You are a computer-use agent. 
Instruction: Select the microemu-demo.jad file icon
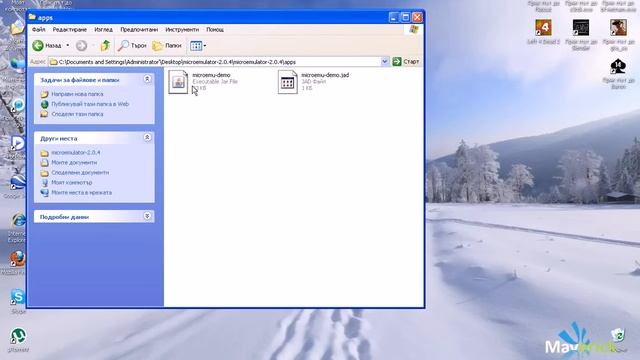tap(287, 82)
